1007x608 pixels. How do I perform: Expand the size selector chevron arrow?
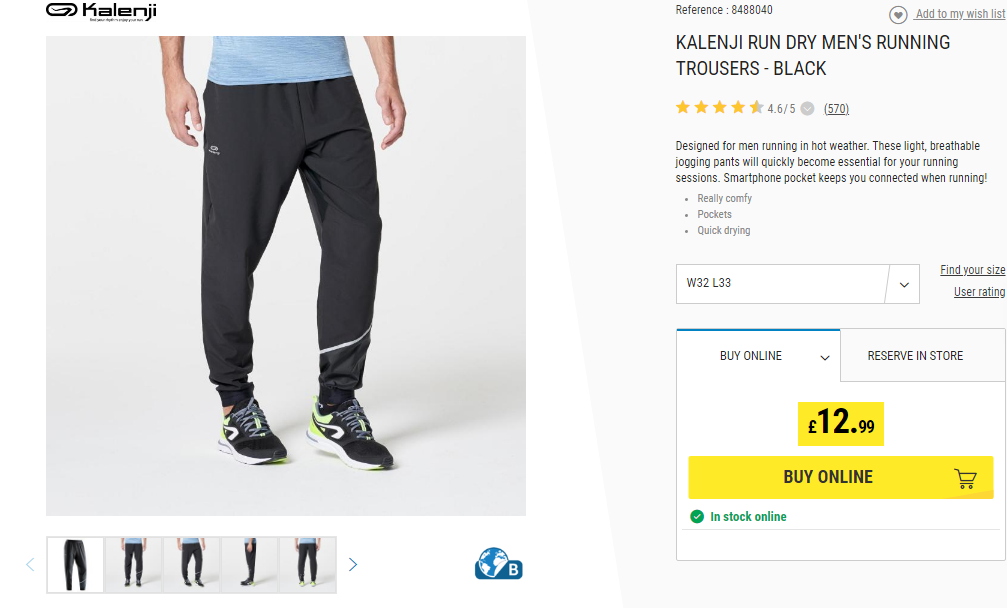click(904, 284)
